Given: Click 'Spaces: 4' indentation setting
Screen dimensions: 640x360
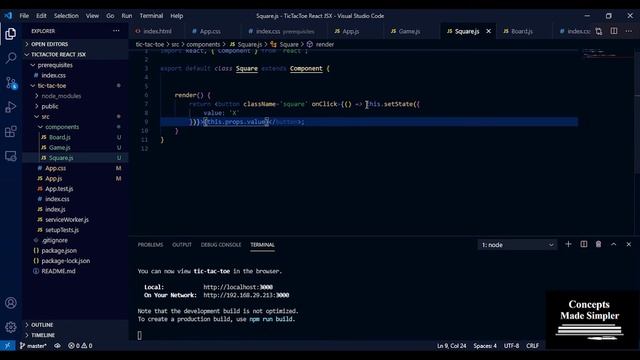Looking at the screenshot, I should click(x=485, y=346).
